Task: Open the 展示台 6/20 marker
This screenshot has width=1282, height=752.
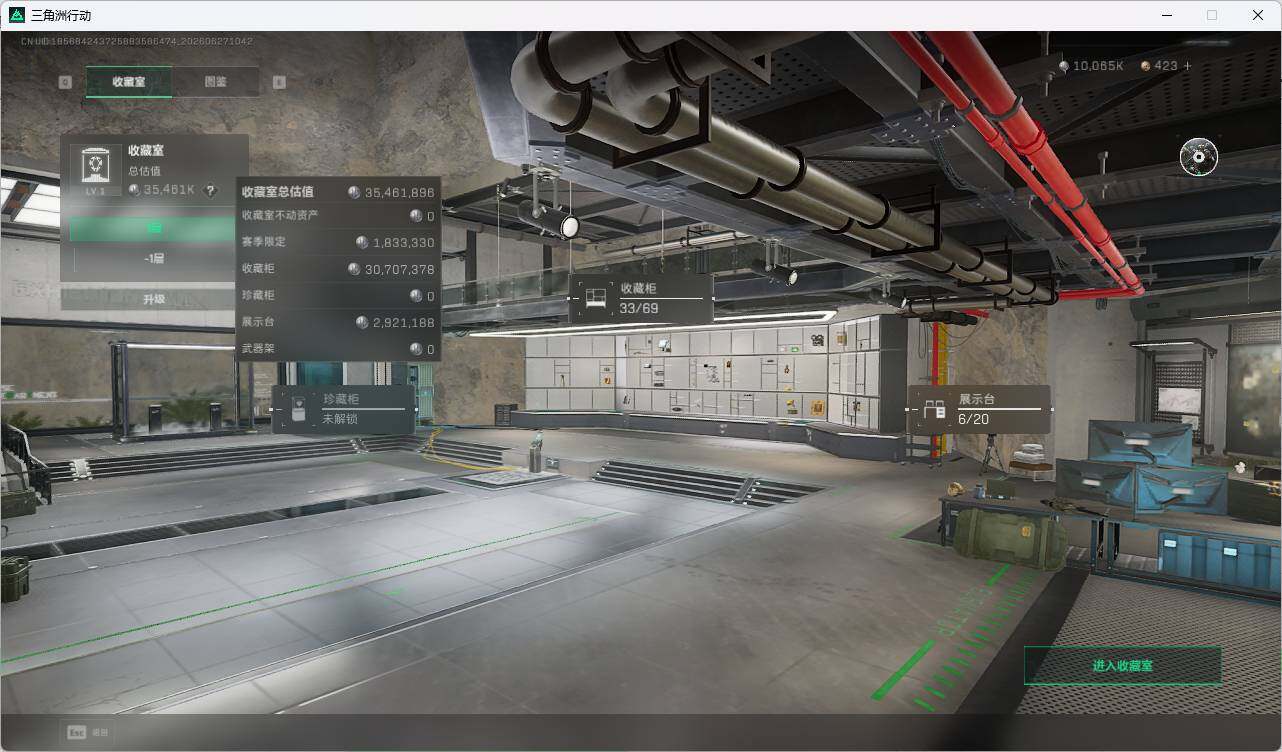Action: point(979,409)
